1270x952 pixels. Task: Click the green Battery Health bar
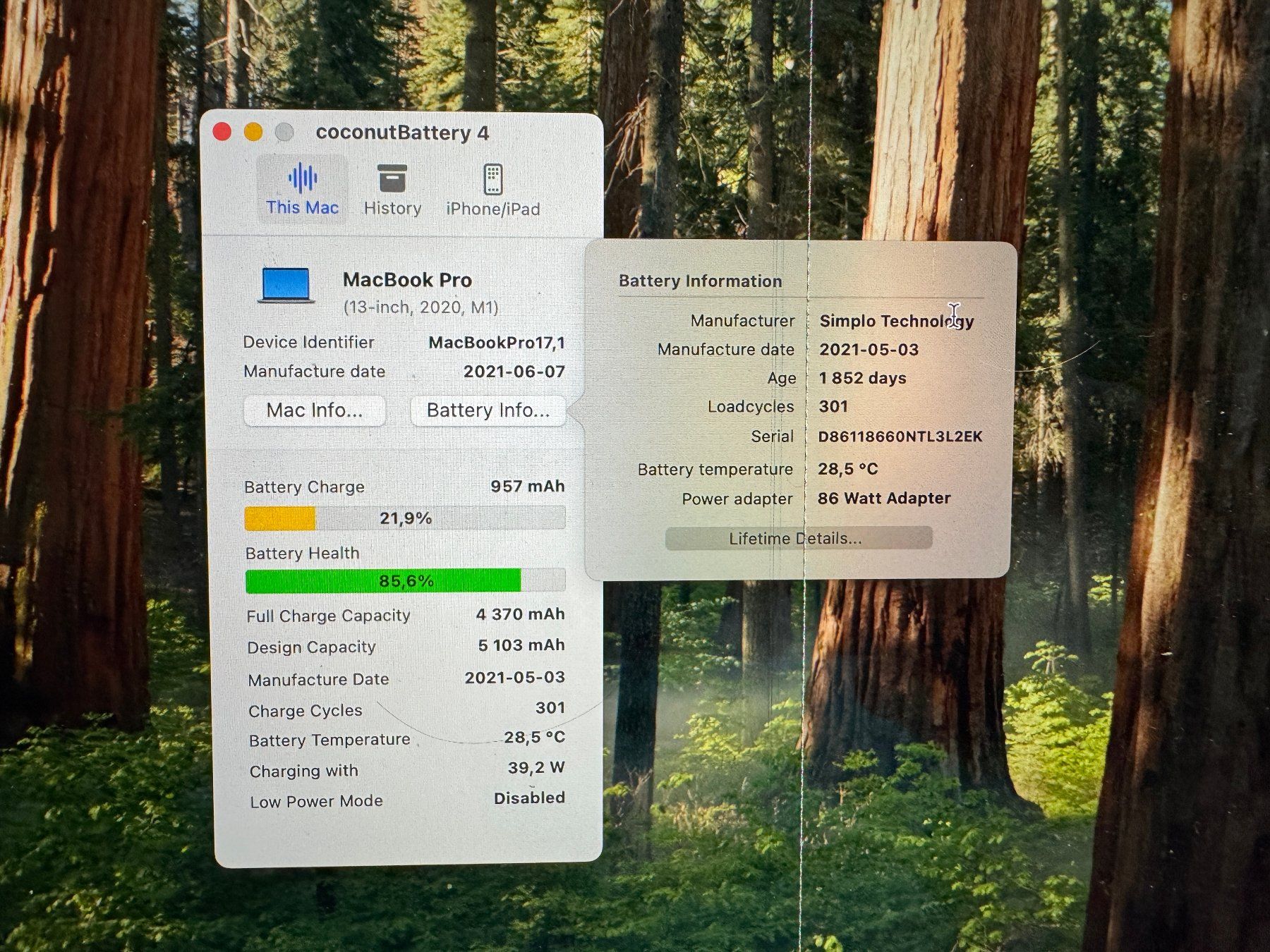[383, 581]
